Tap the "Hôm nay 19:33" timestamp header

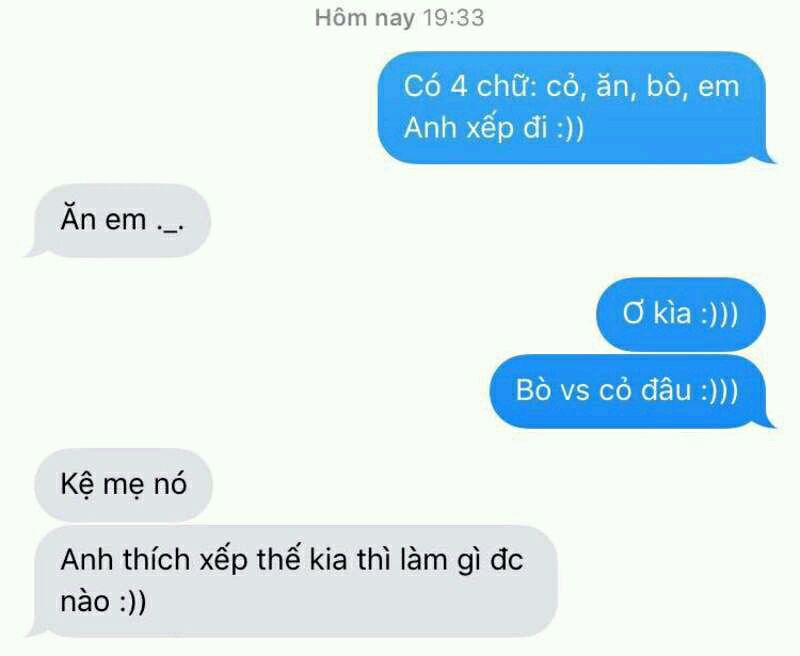(x=399, y=19)
